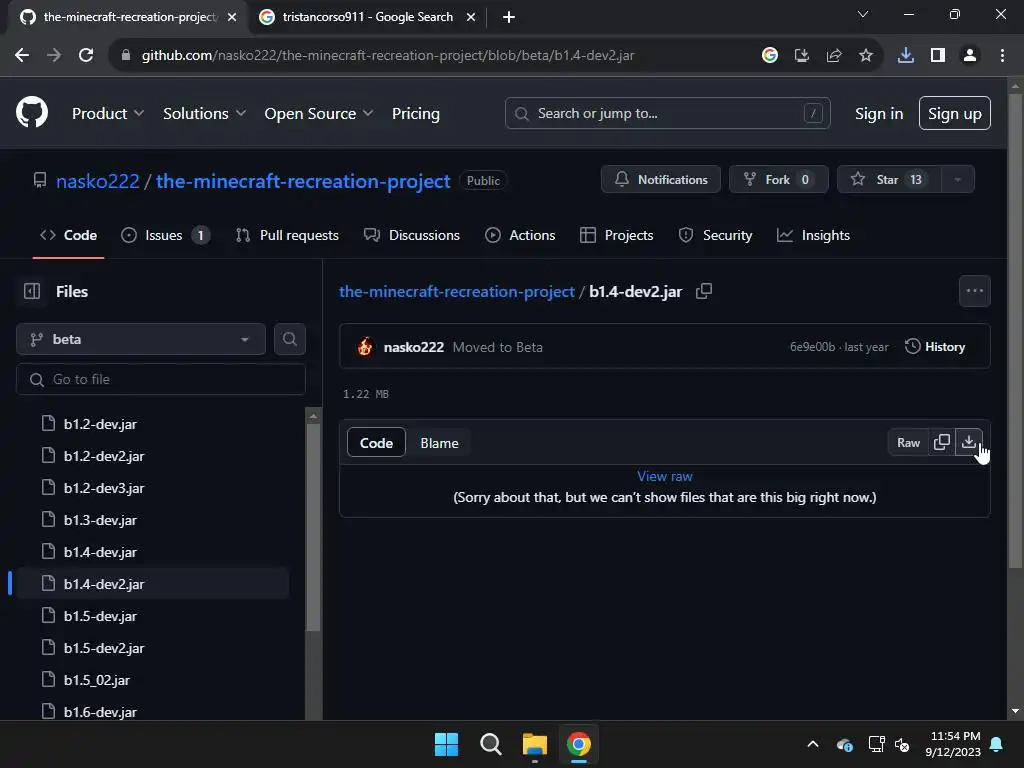The image size is (1024, 768).
Task: Open commit 6e9e00b link
Action: pos(812,347)
